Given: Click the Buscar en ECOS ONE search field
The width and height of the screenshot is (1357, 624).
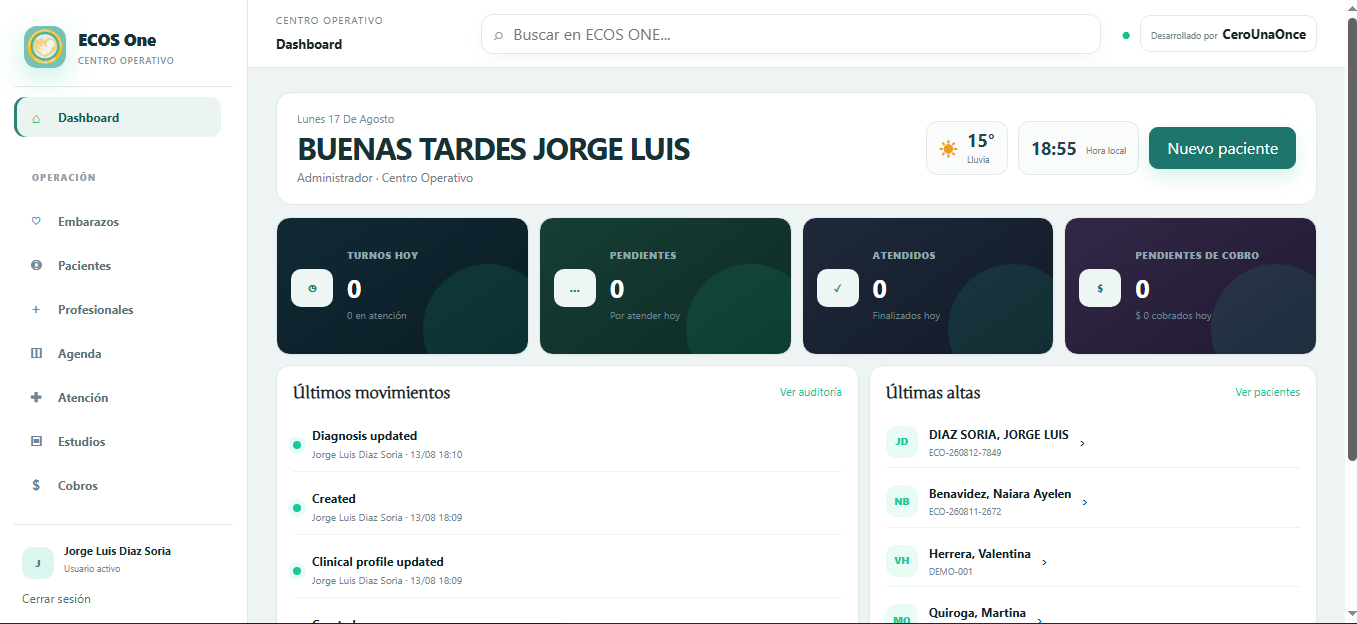Looking at the screenshot, I should (791, 34).
